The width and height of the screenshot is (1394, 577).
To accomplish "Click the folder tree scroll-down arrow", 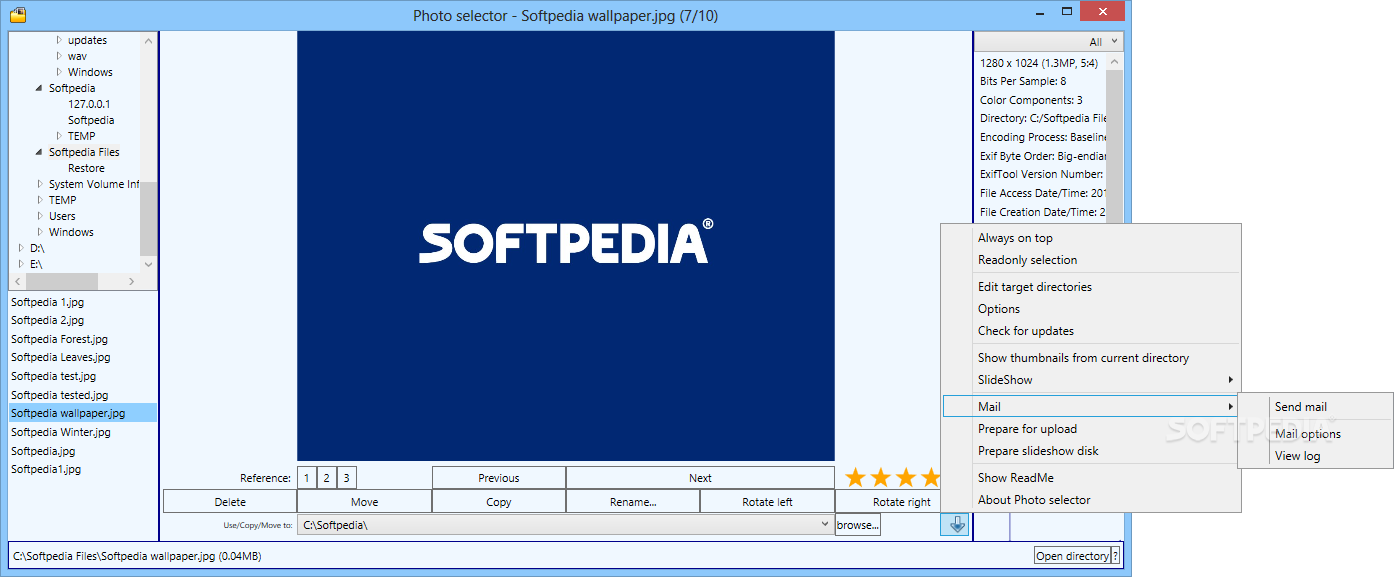I will (x=148, y=264).
